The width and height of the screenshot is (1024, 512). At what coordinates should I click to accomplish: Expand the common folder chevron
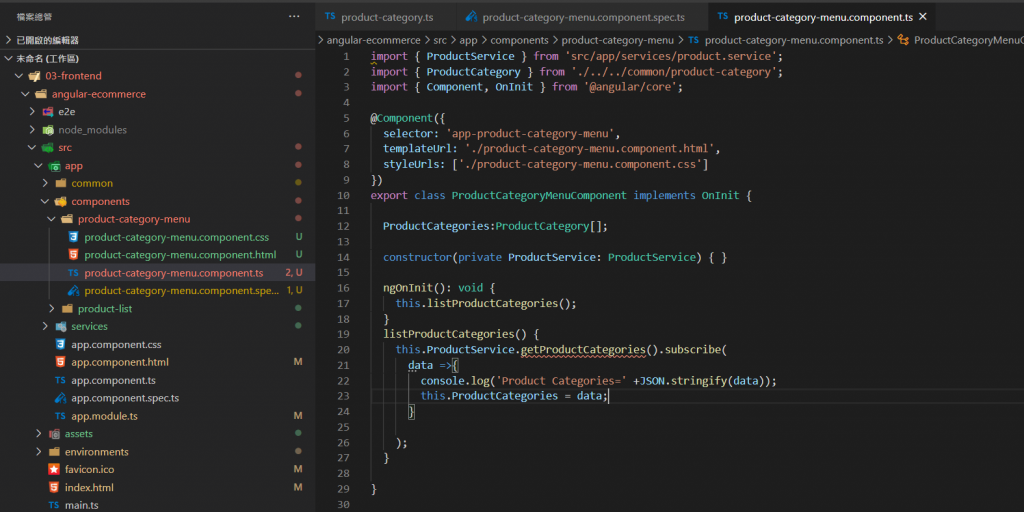point(44,184)
